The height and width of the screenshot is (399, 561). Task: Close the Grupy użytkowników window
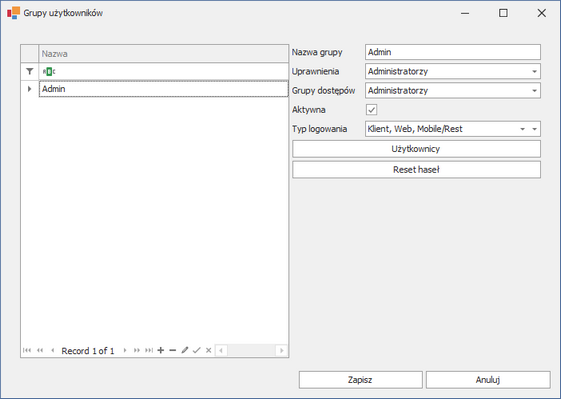click(542, 13)
